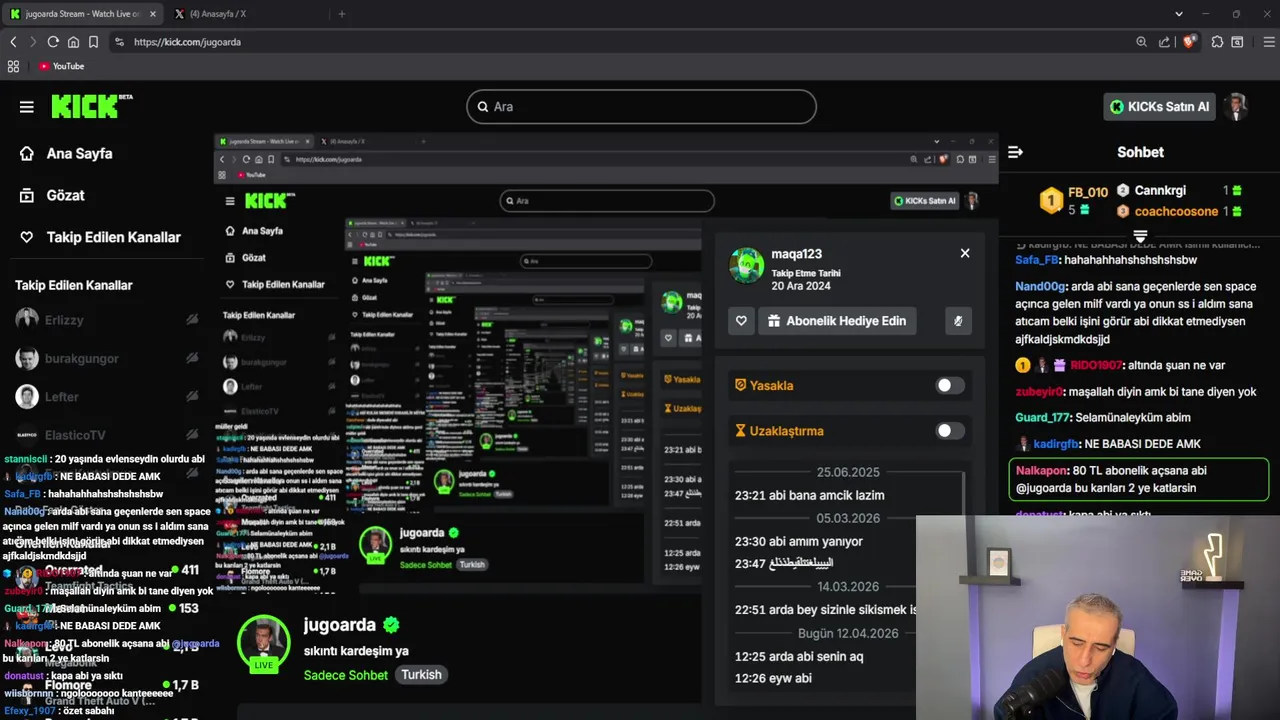Reload the kick.com page
The width and height of the screenshot is (1280, 720).
53,42
